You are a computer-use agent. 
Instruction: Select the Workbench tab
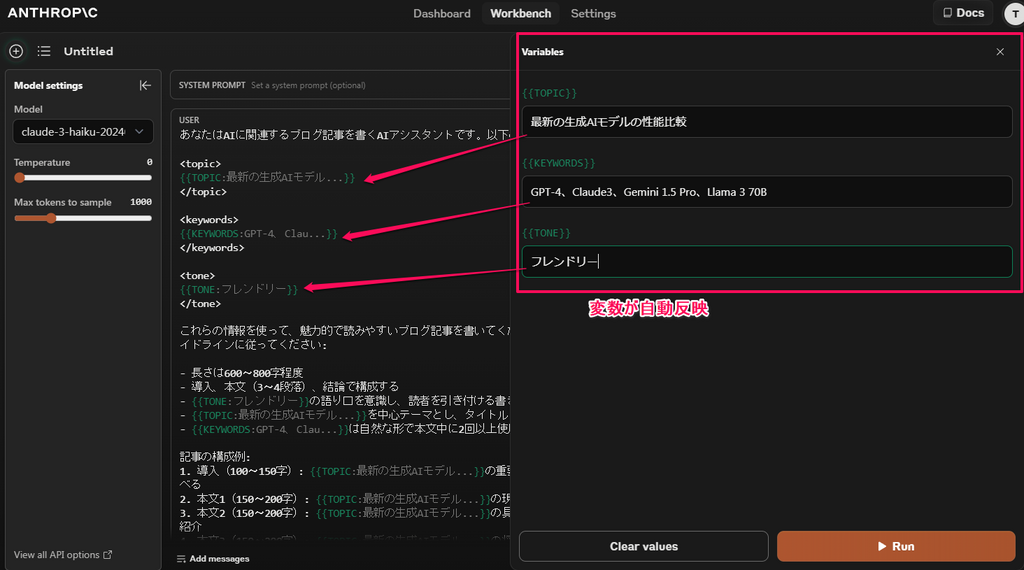pyautogui.click(x=520, y=14)
